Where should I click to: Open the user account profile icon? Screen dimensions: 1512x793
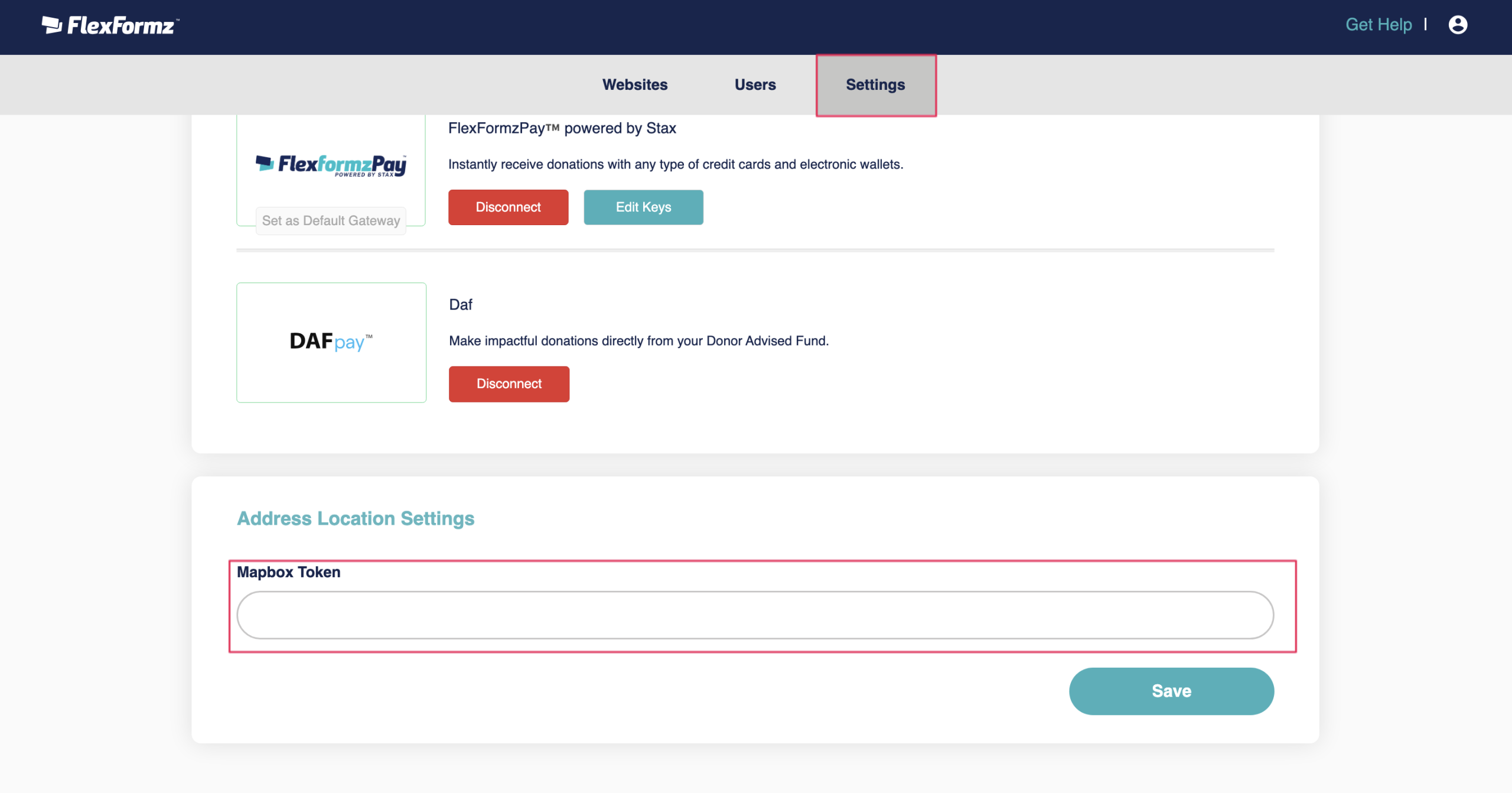1457,25
